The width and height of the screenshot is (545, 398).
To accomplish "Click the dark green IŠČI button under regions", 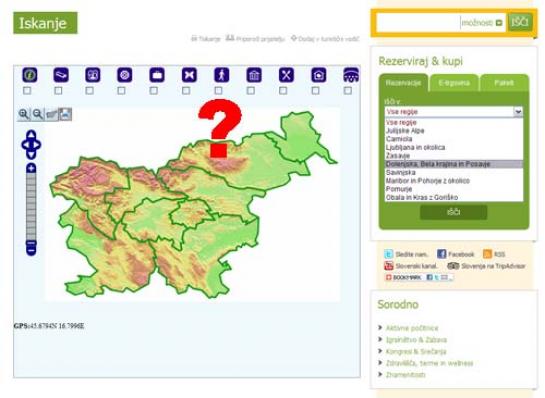I will click(x=454, y=212).
